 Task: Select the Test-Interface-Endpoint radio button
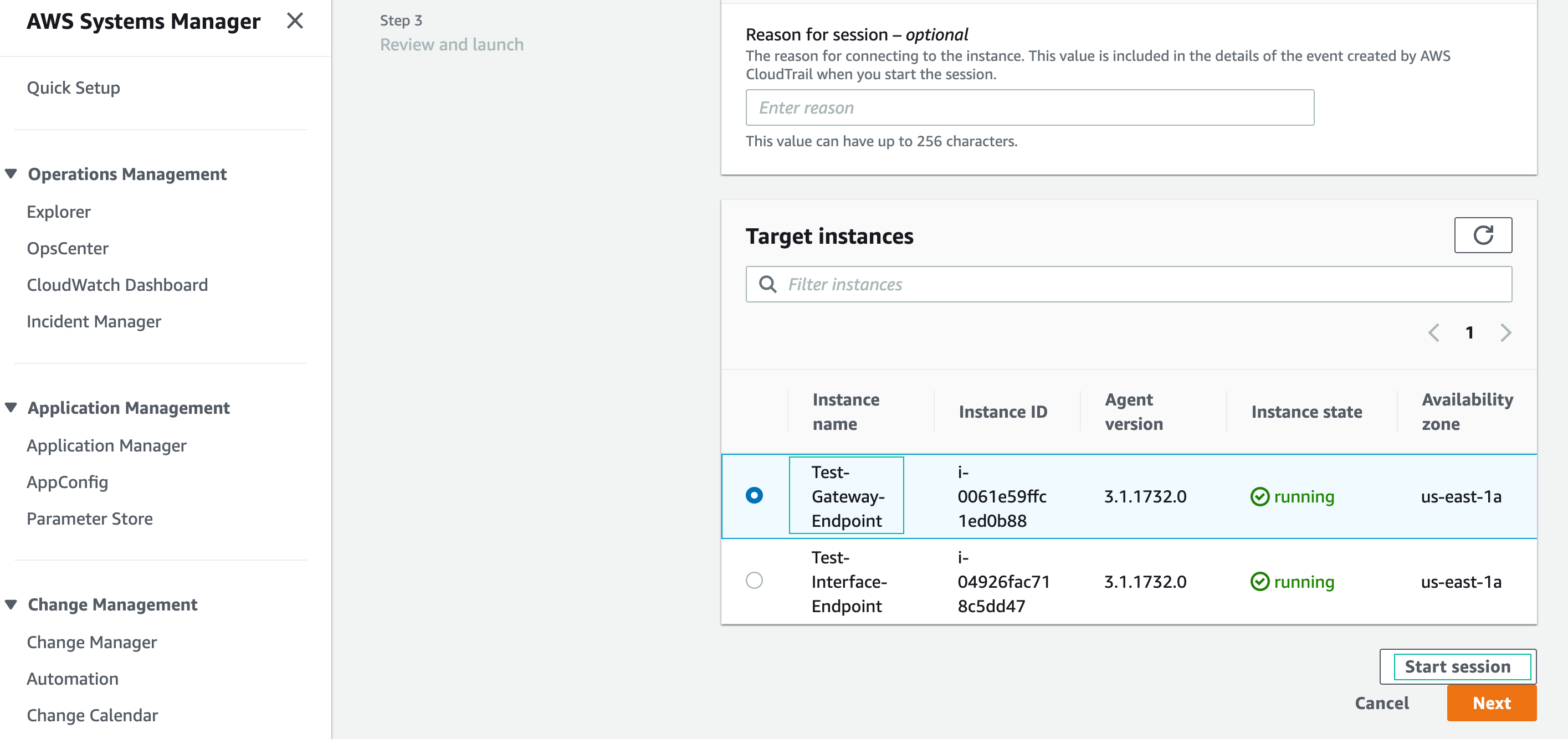click(754, 581)
